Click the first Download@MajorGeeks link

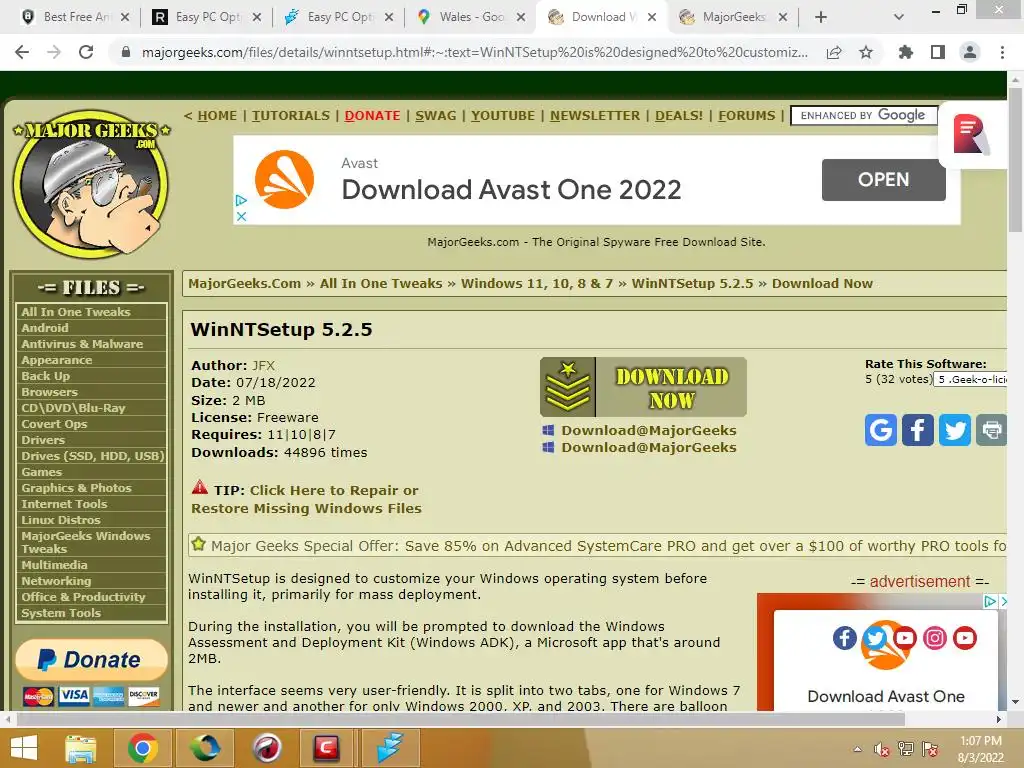tap(648, 430)
